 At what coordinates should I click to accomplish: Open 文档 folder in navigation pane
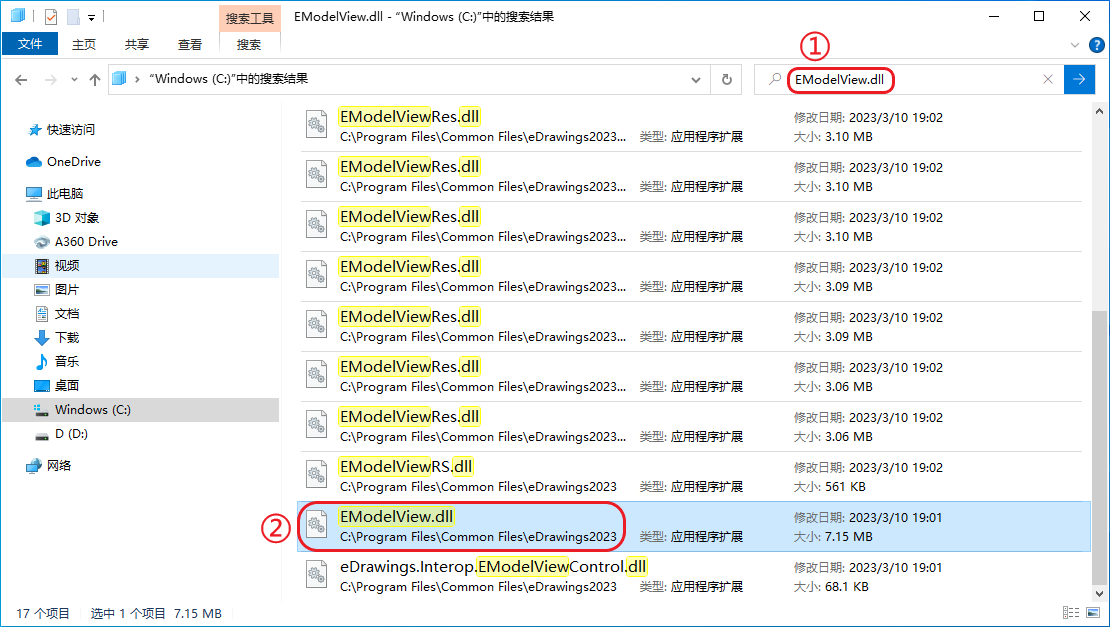pyautogui.click(x=67, y=314)
